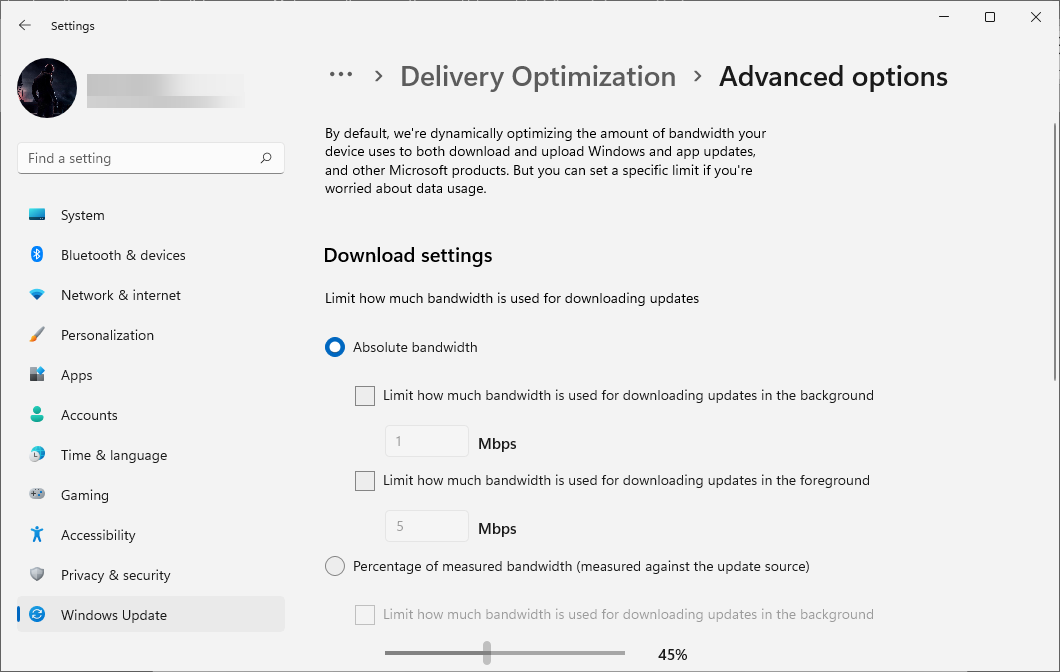
Task: Open Accounts settings page
Action: click(151, 414)
